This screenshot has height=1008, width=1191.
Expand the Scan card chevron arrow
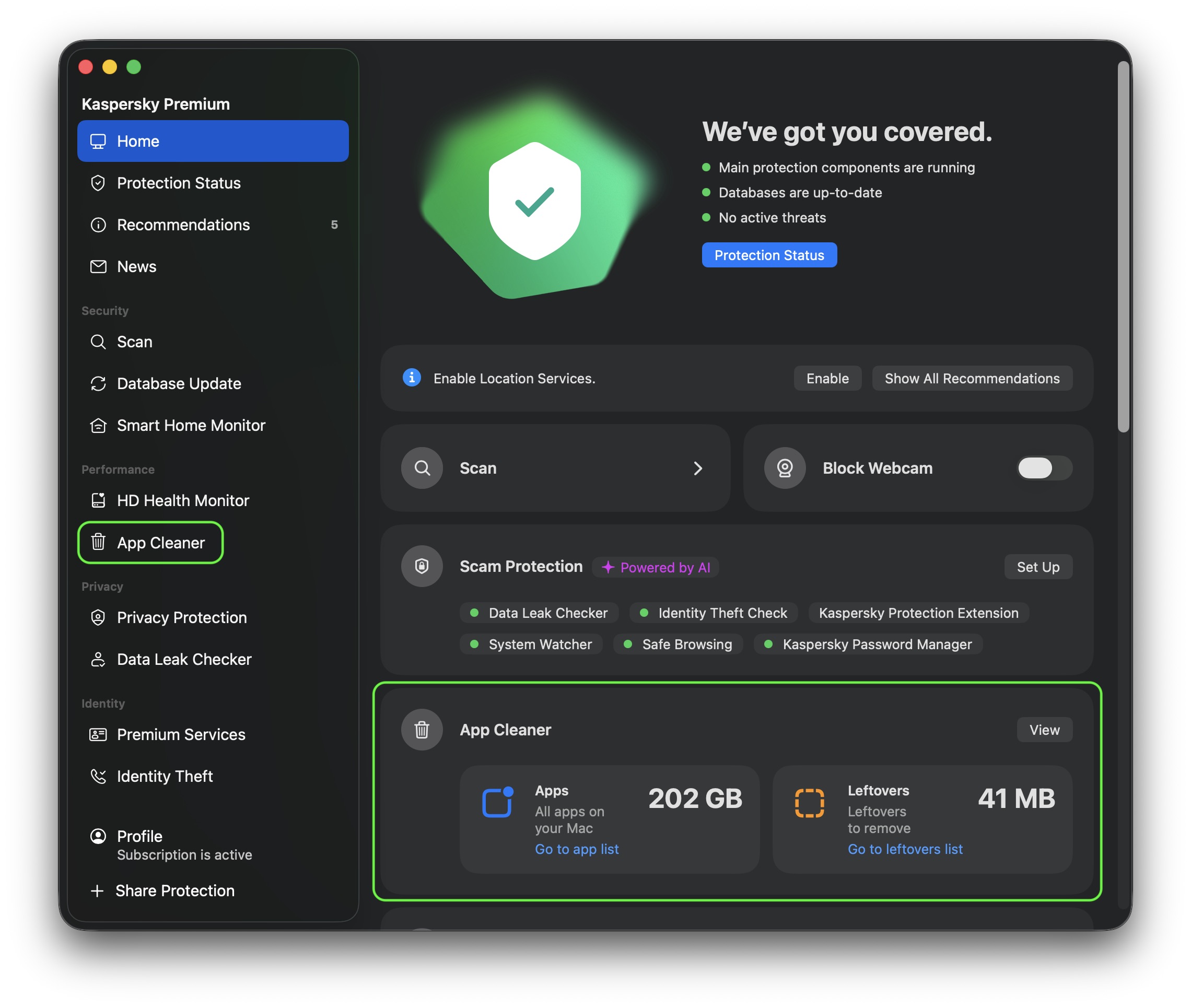pos(697,468)
